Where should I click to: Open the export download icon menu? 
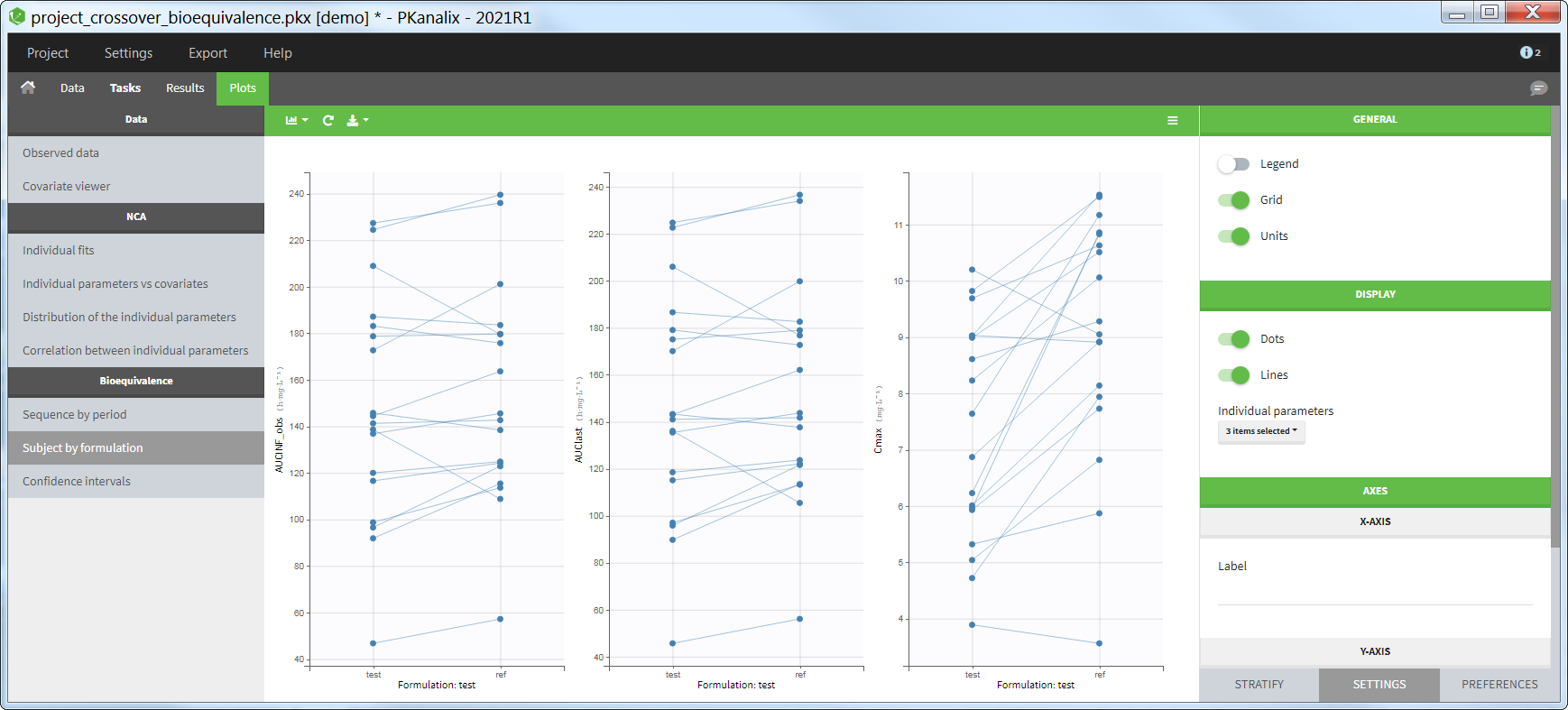[x=357, y=120]
